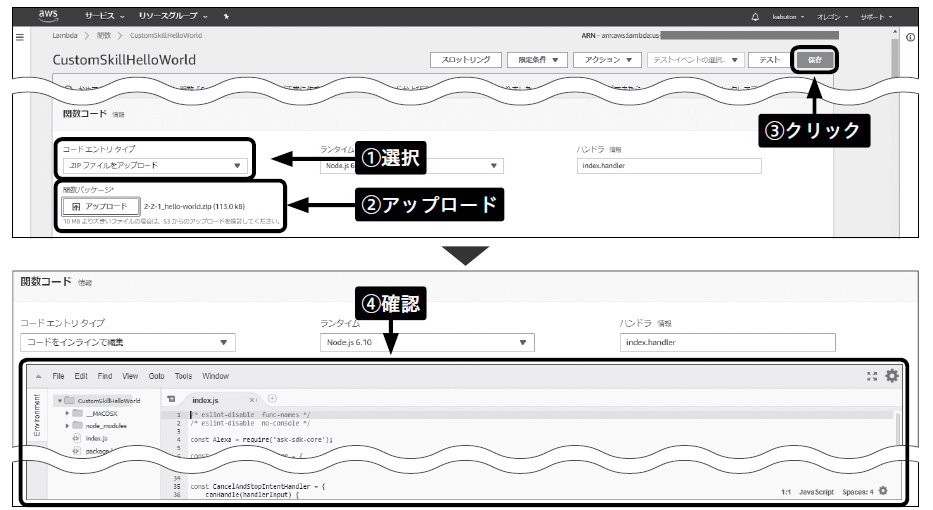Switch to the index.js editor tab

pyautogui.click(x=205, y=400)
